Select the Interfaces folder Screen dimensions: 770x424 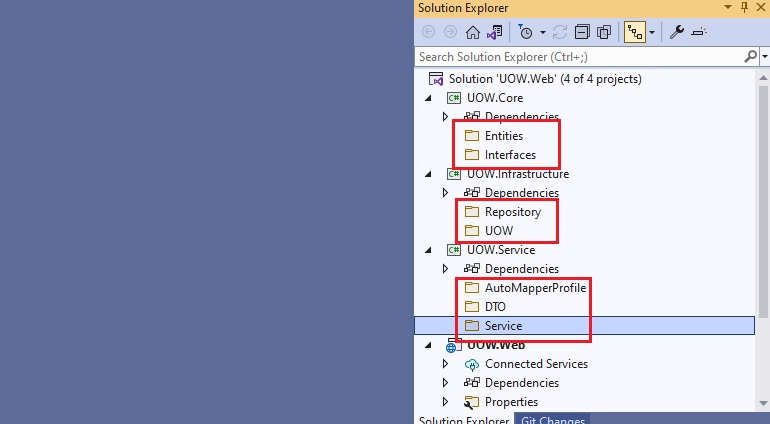(510, 155)
